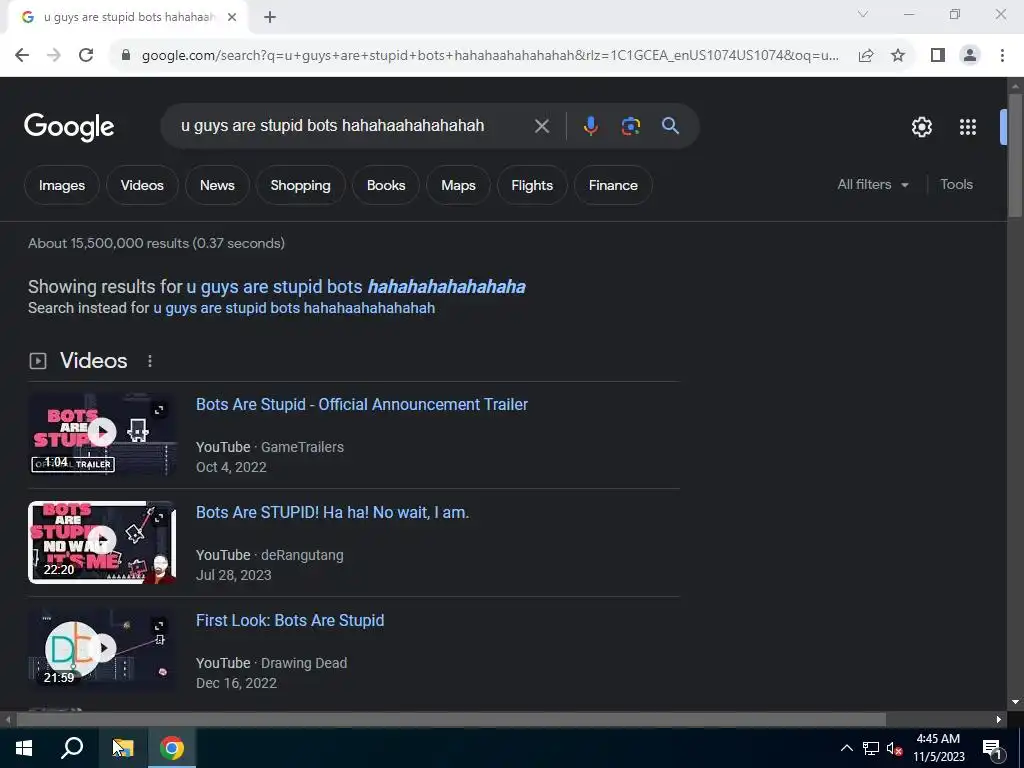Filter results by Flights

click(x=532, y=185)
